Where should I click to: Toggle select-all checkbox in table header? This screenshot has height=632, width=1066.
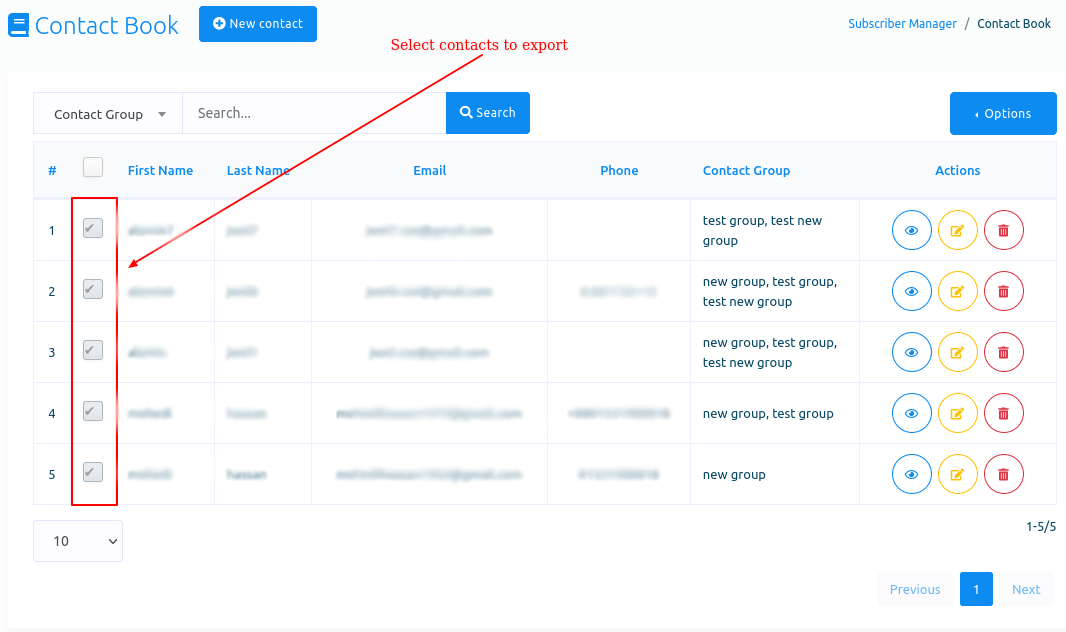[93, 167]
